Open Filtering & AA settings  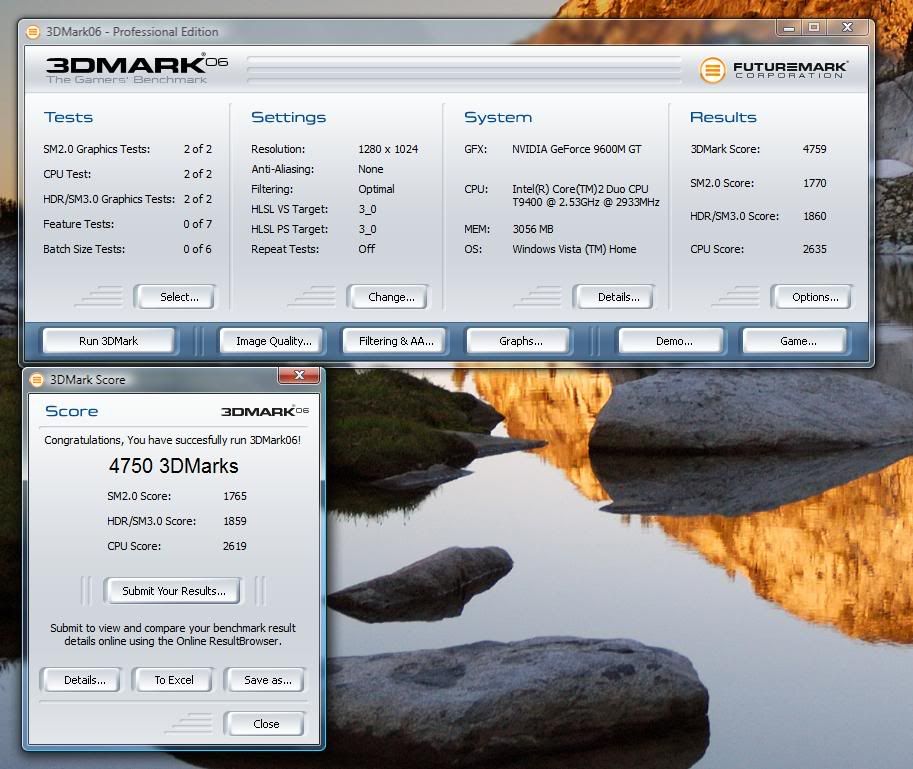(x=396, y=341)
